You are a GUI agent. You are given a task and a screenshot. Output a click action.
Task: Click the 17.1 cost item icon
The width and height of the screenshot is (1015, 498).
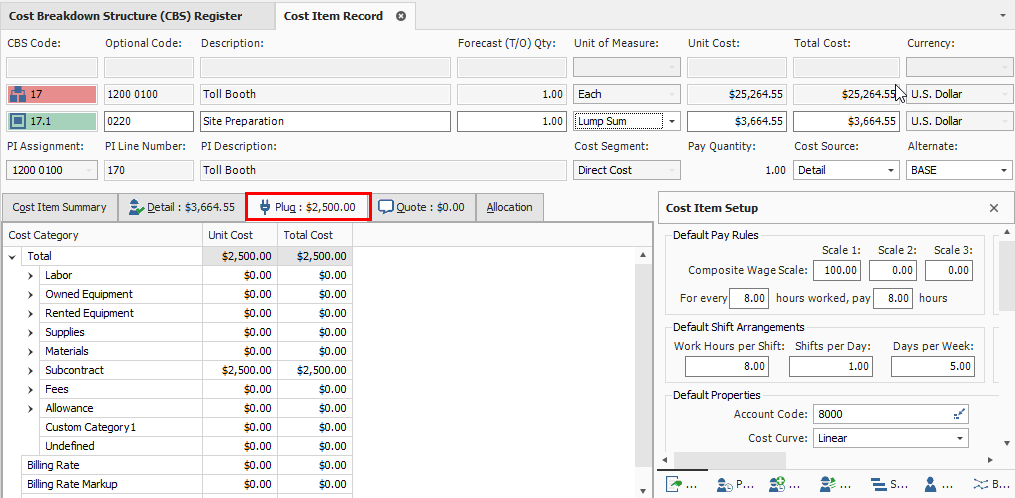click(x=17, y=122)
